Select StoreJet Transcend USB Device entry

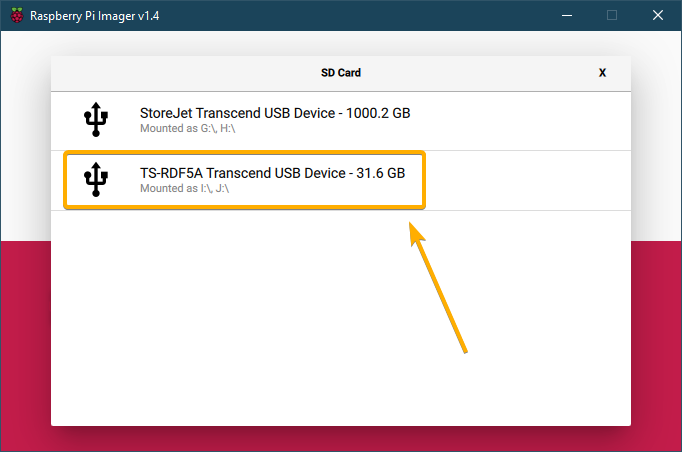point(275,114)
